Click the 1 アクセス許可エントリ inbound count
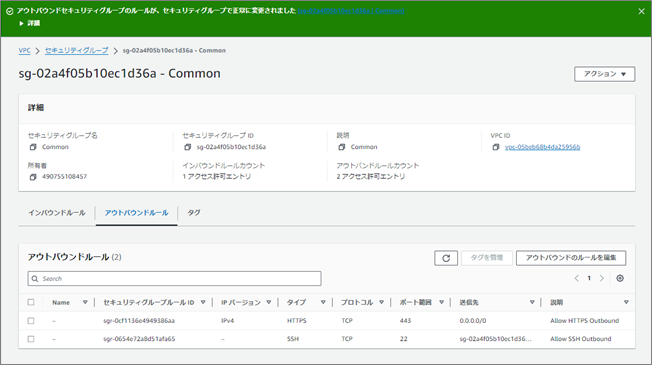 tap(217, 177)
